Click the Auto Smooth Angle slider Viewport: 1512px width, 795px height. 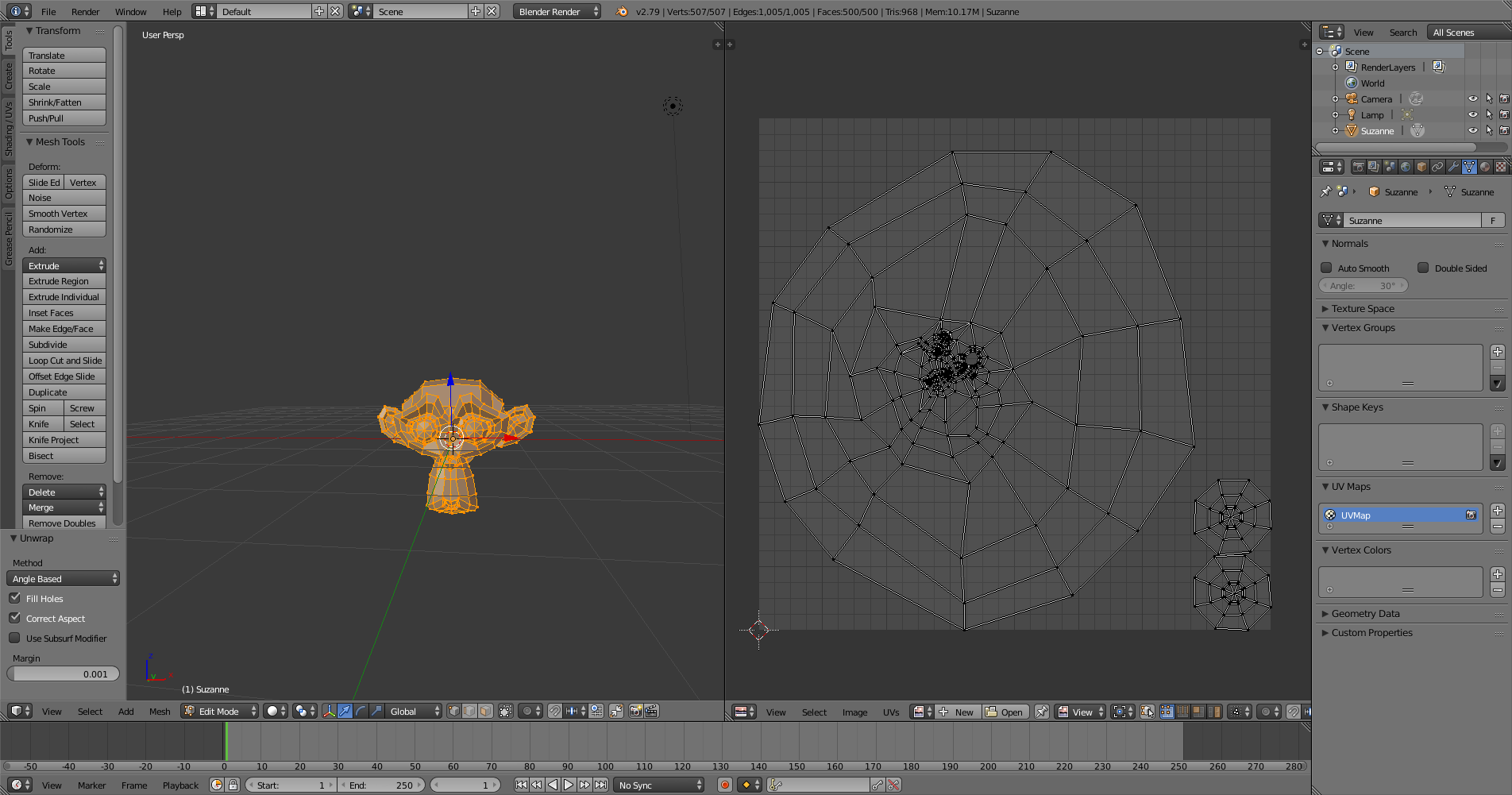(1363, 285)
